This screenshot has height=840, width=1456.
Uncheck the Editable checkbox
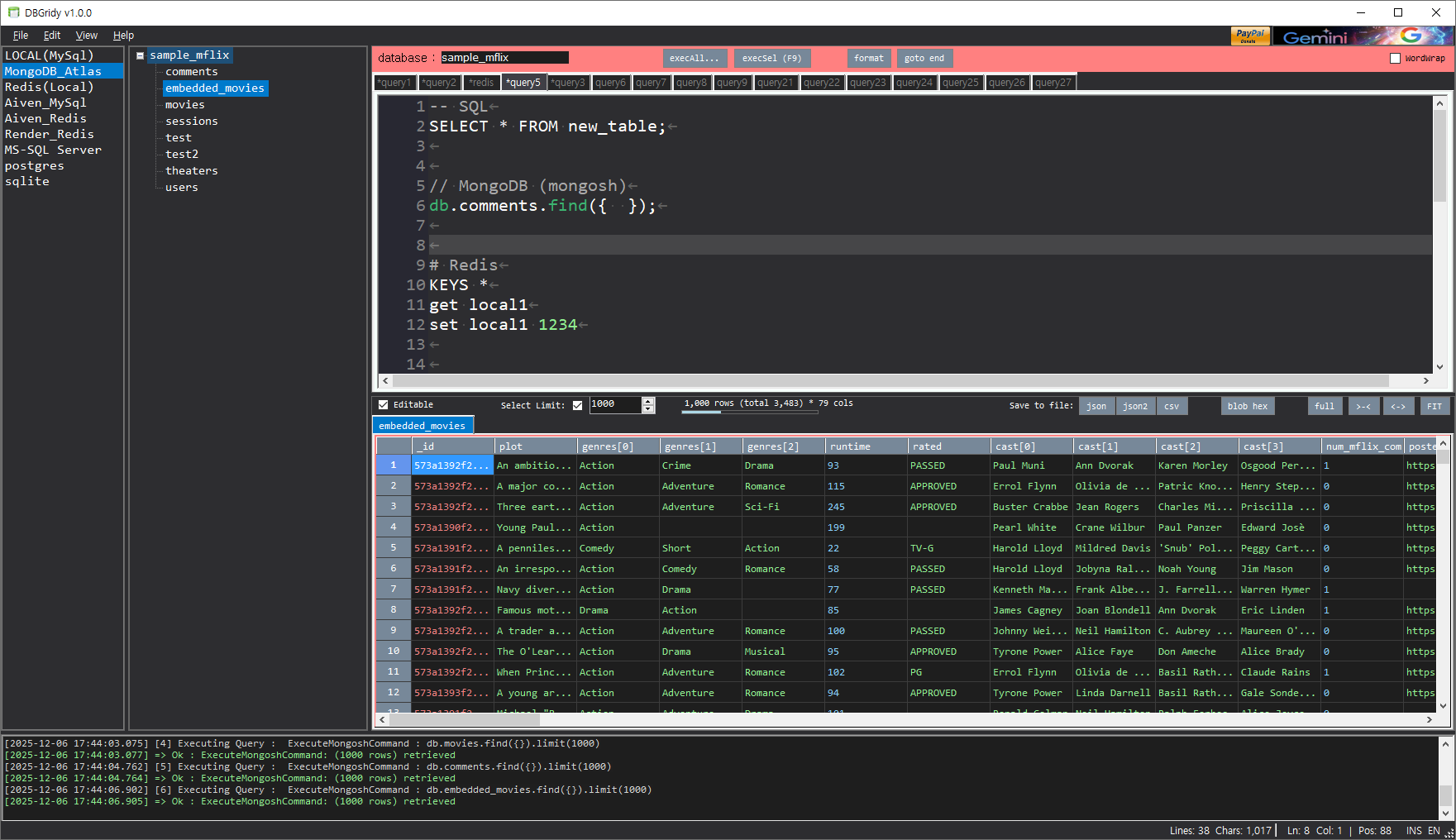click(384, 404)
